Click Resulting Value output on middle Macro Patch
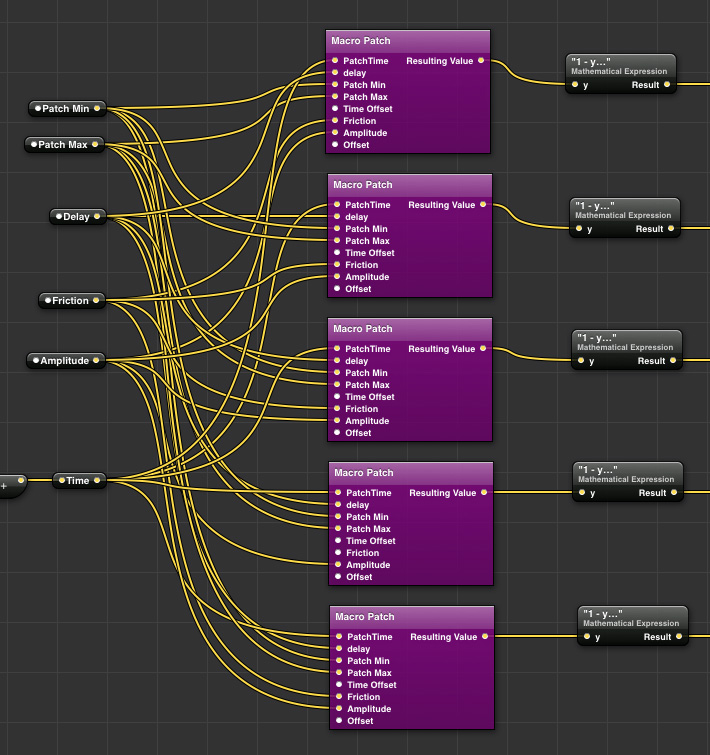The width and height of the screenshot is (710, 755). click(483, 349)
